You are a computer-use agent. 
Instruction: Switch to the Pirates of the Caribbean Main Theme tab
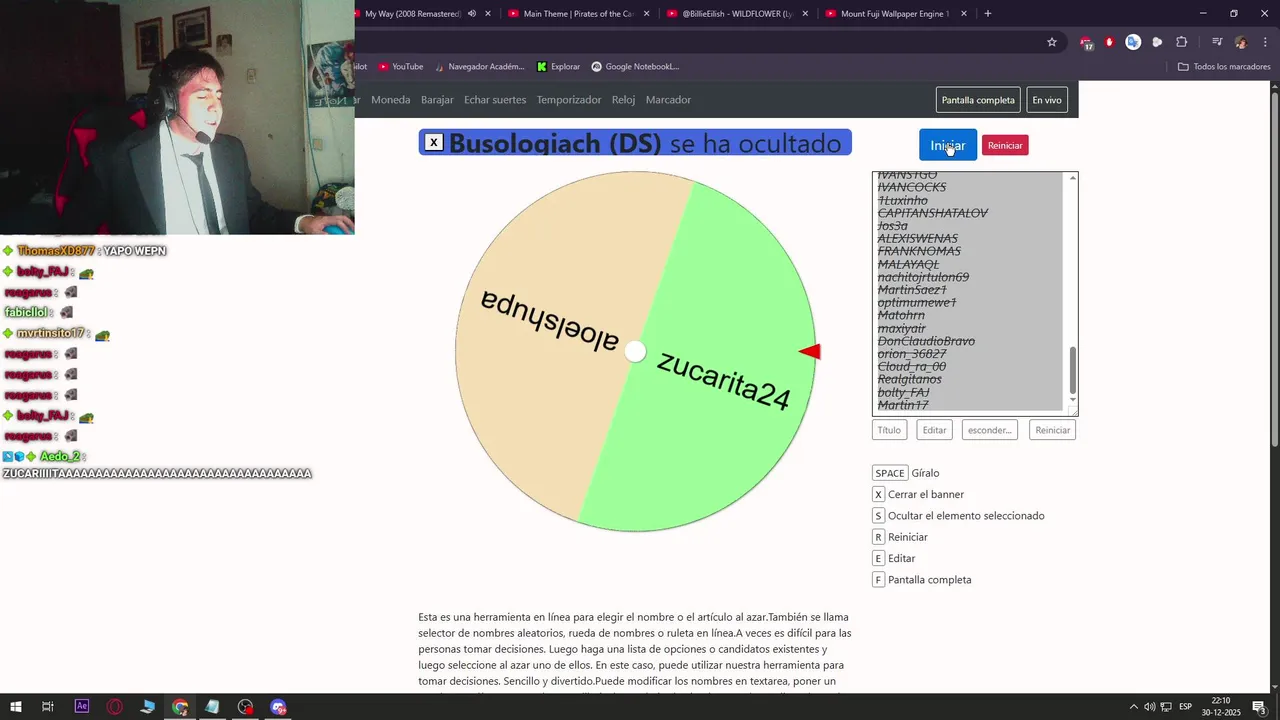(x=579, y=14)
